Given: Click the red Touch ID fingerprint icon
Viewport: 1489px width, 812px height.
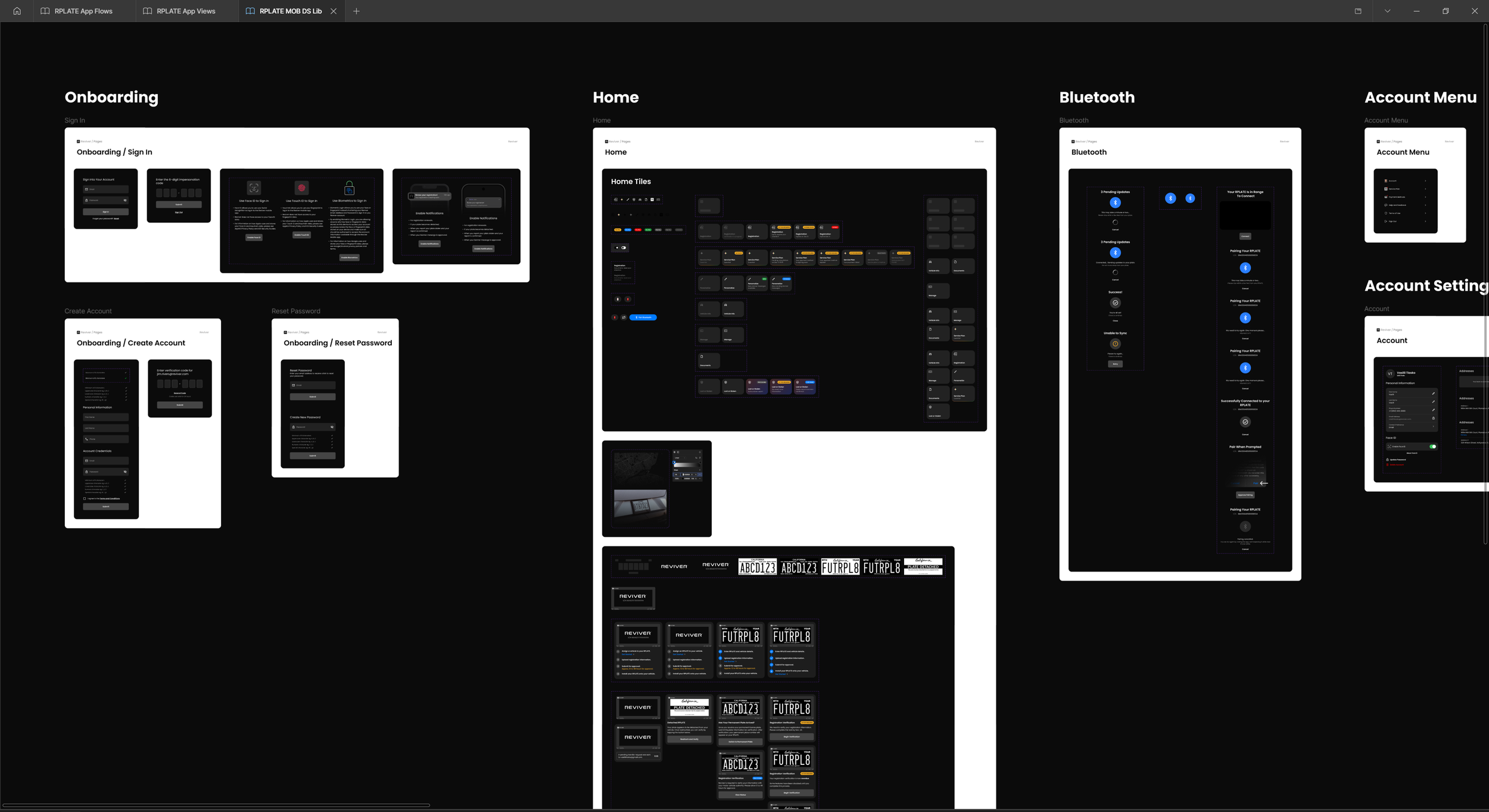Looking at the screenshot, I should [302, 188].
